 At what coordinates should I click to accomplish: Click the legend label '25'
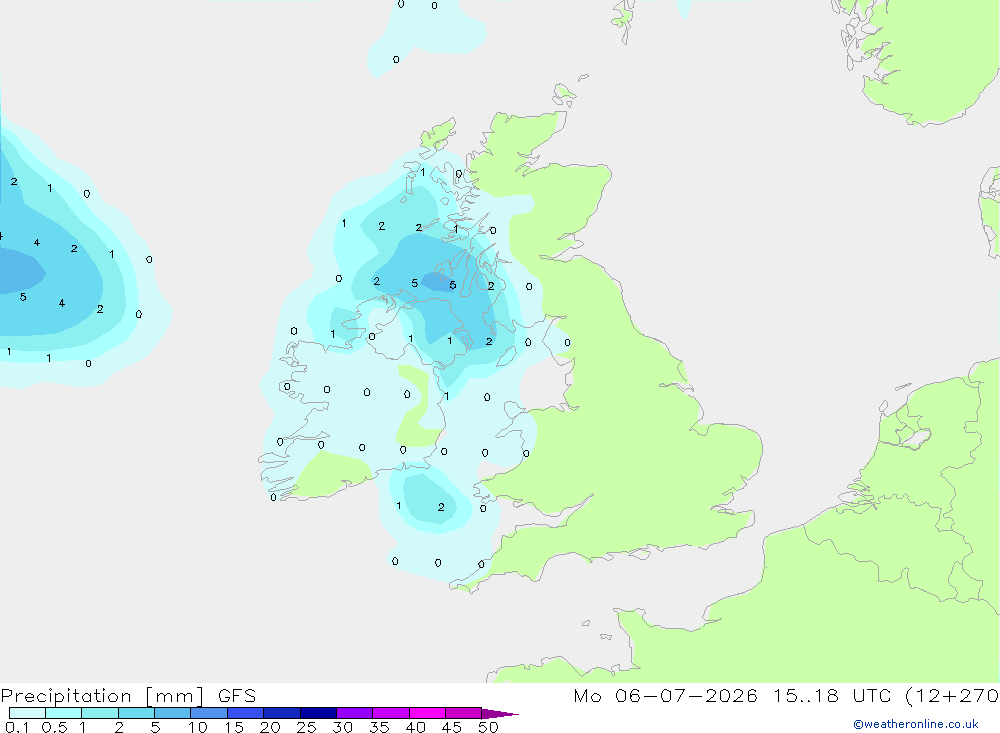[x=307, y=727]
